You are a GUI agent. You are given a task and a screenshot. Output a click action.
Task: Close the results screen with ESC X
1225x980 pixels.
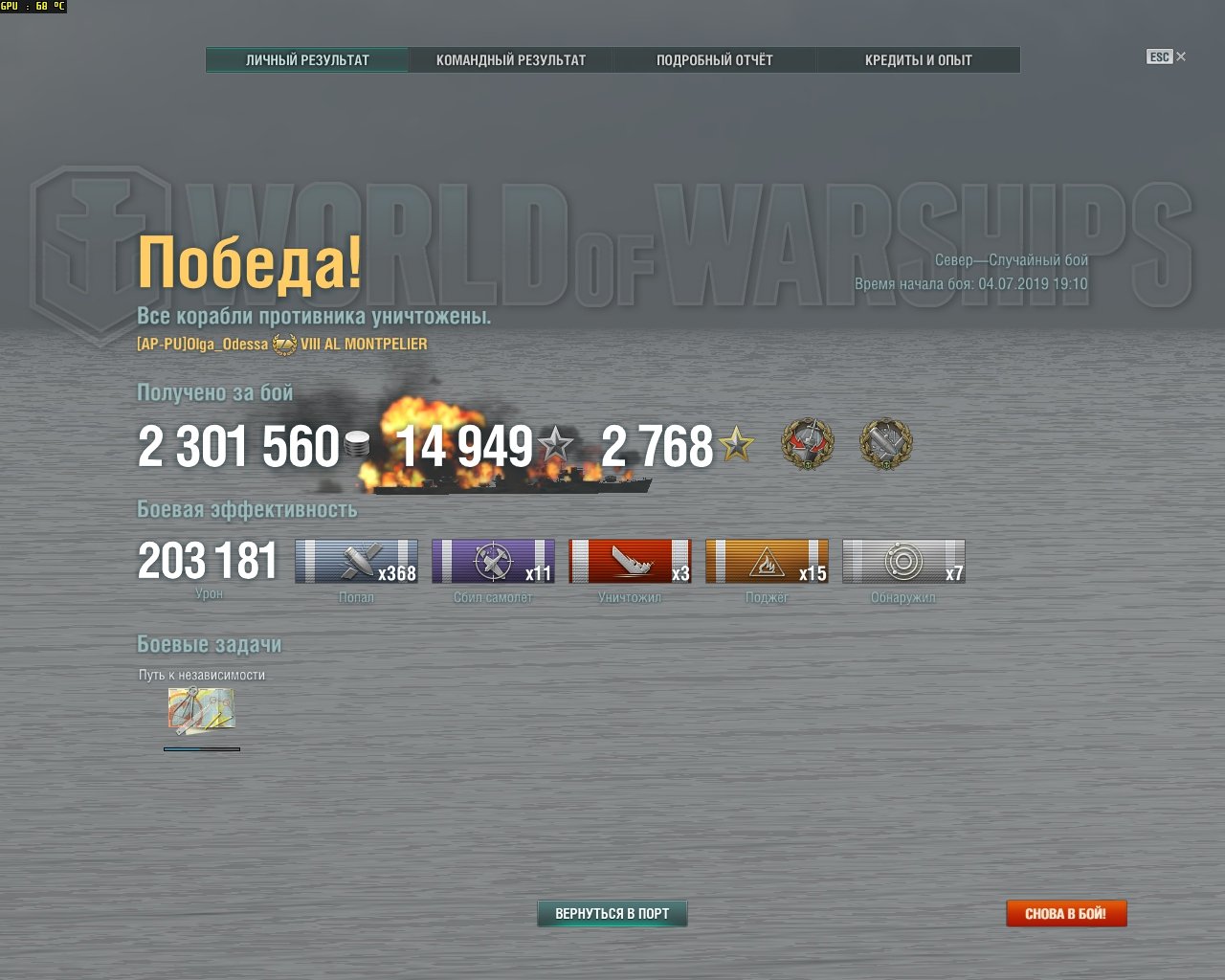tap(1167, 56)
